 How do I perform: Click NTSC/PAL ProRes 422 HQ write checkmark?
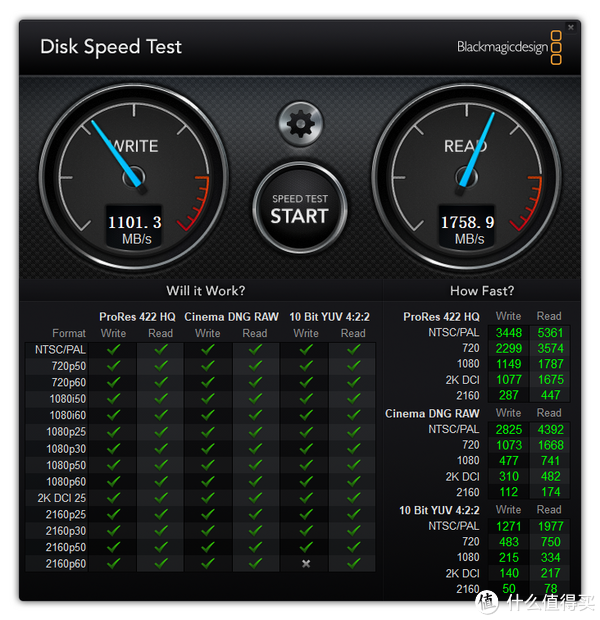pos(114,349)
